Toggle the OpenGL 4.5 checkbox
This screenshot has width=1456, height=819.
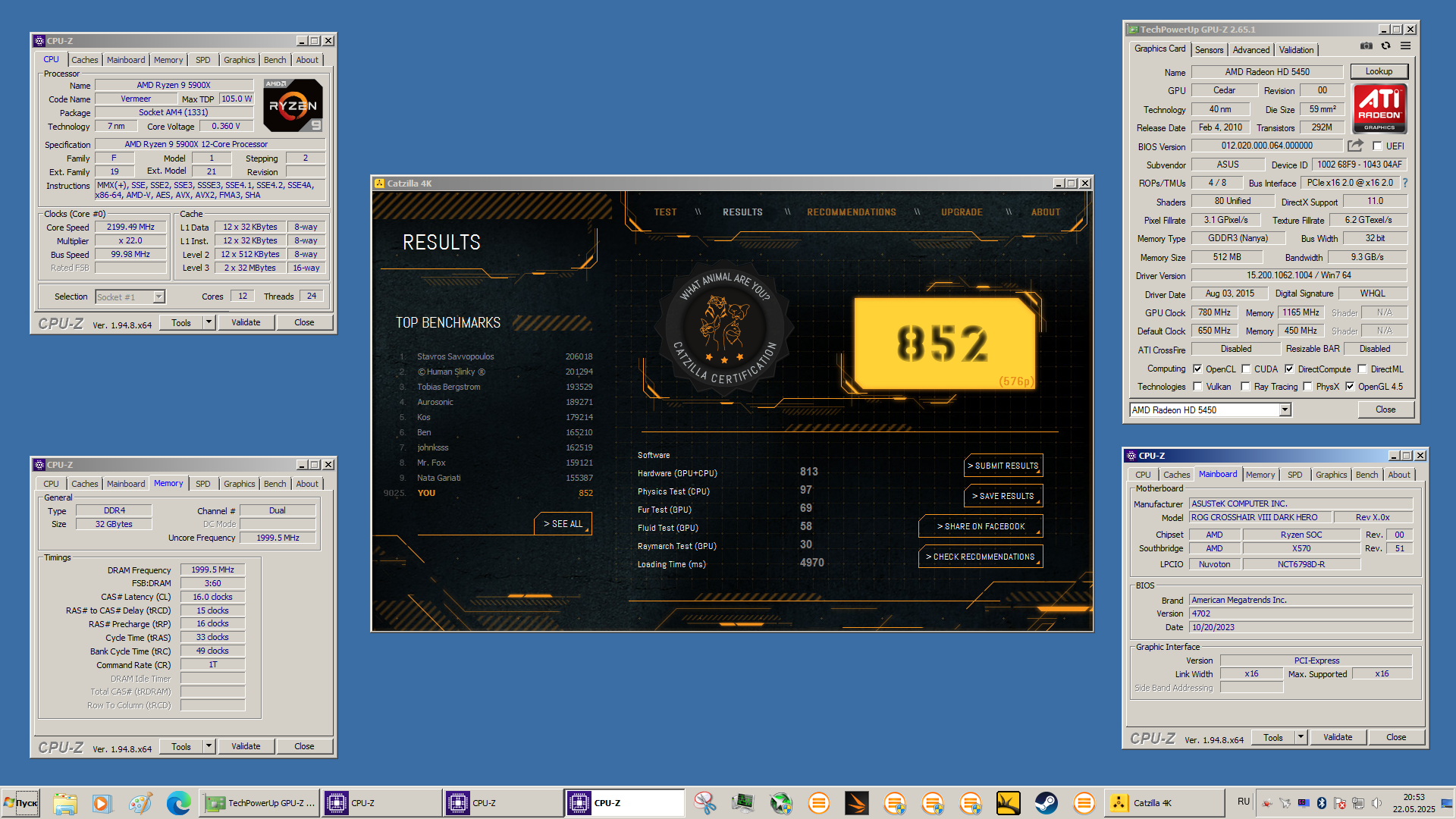1350,387
